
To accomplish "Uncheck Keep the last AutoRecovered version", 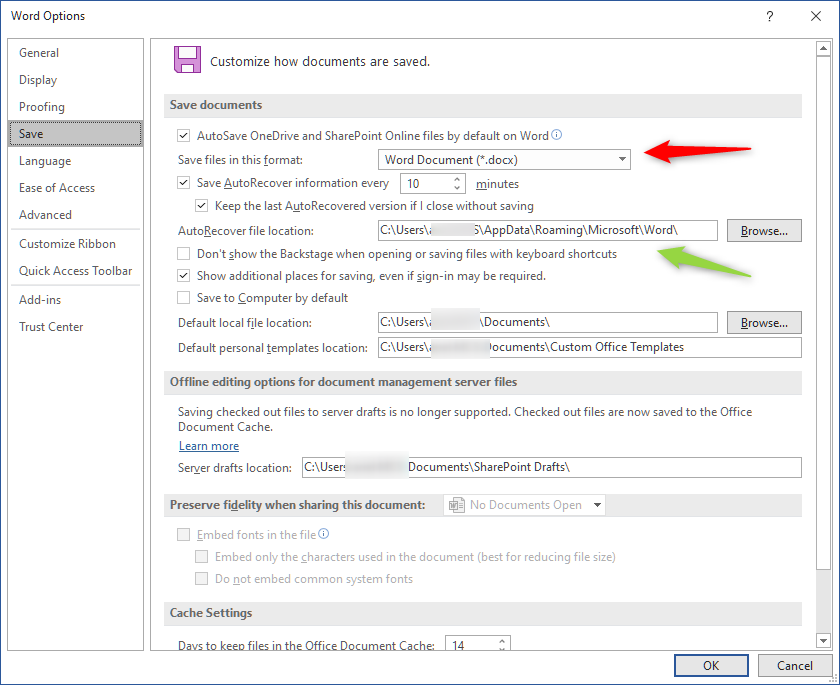I will point(201,206).
